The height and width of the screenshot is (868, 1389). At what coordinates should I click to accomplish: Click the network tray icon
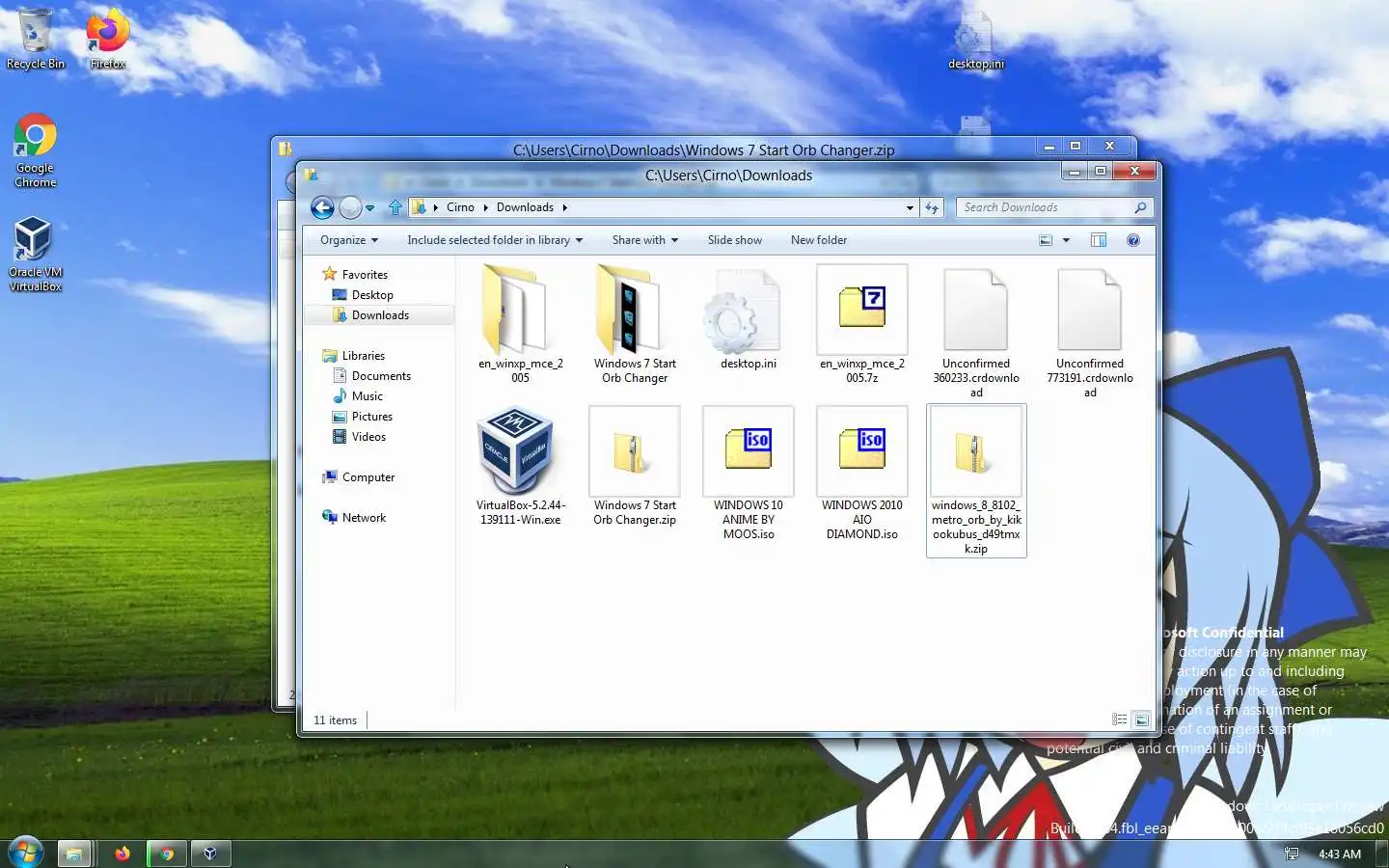1292,854
